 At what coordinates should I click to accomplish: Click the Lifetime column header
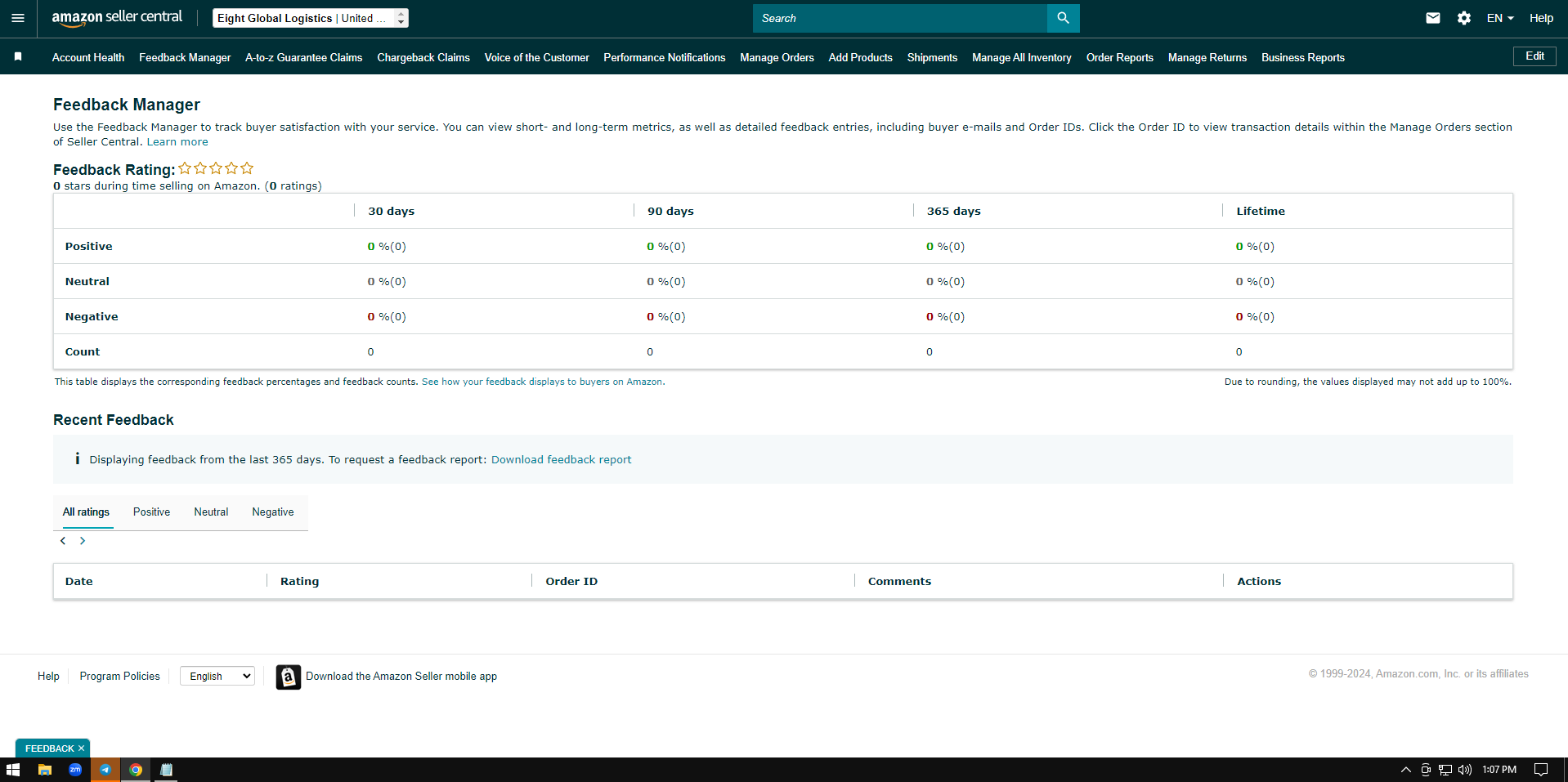(1261, 211)
